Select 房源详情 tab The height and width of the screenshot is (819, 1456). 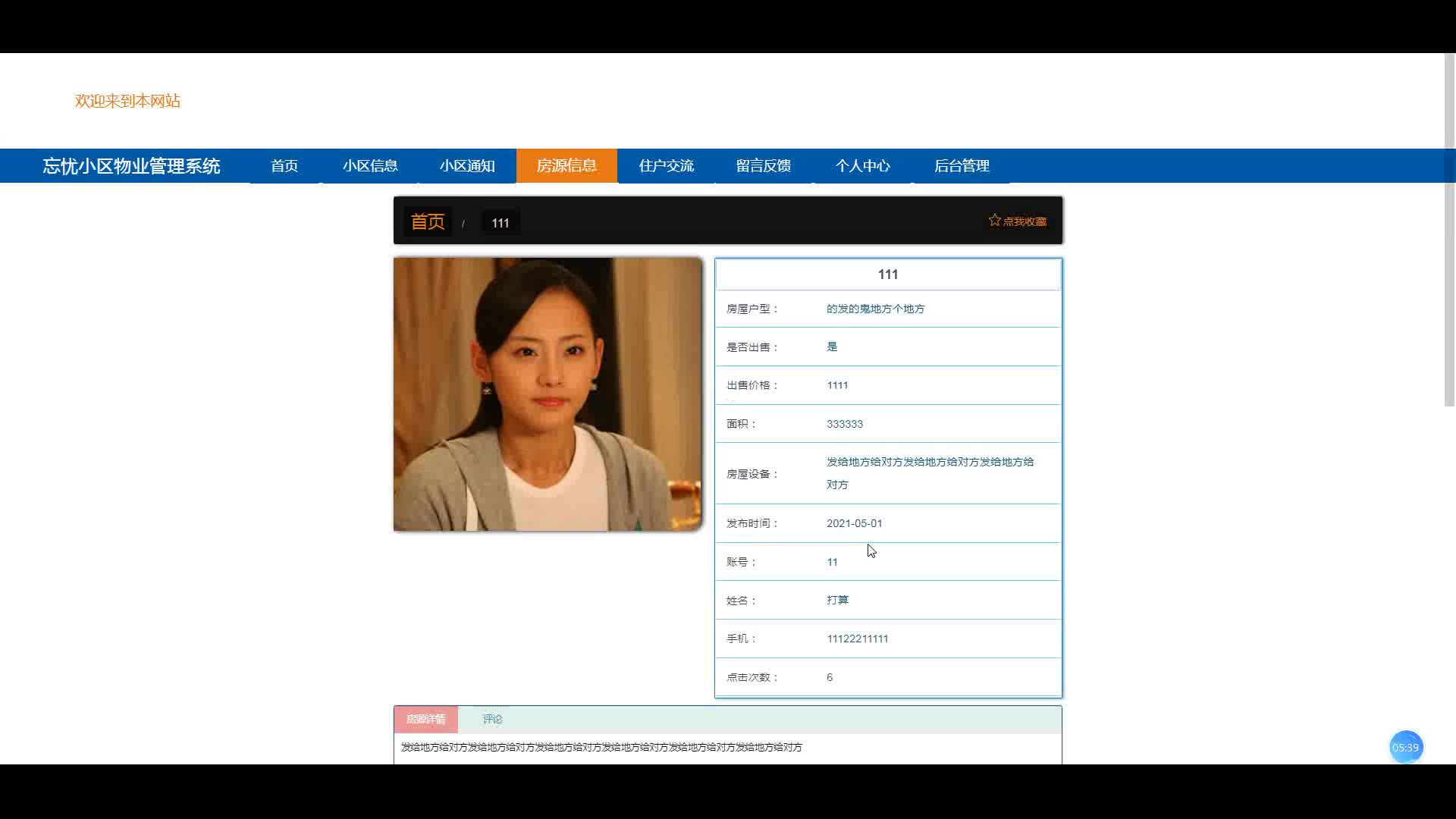(x=425, y=719)
